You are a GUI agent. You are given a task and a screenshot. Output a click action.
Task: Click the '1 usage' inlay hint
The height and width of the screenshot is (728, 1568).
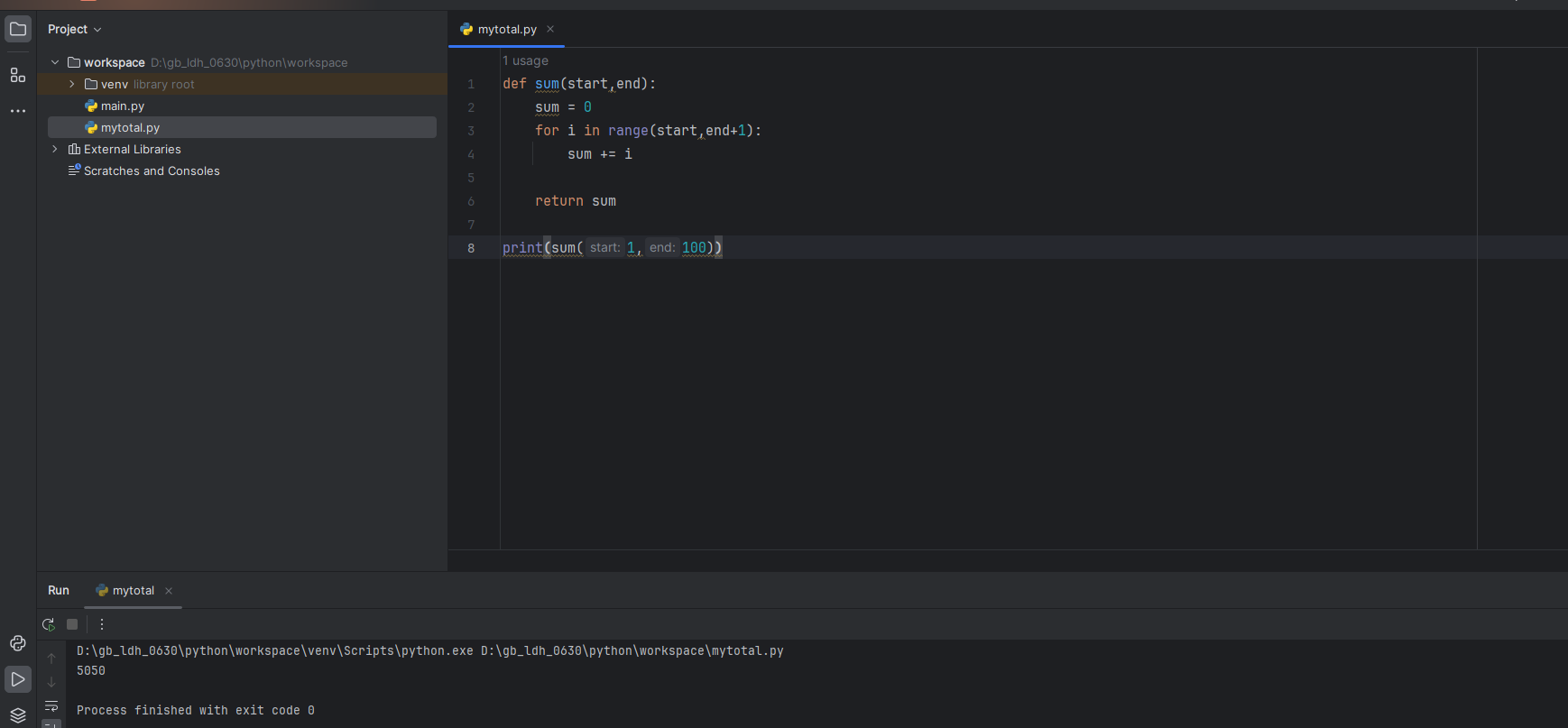coord(525,60)
